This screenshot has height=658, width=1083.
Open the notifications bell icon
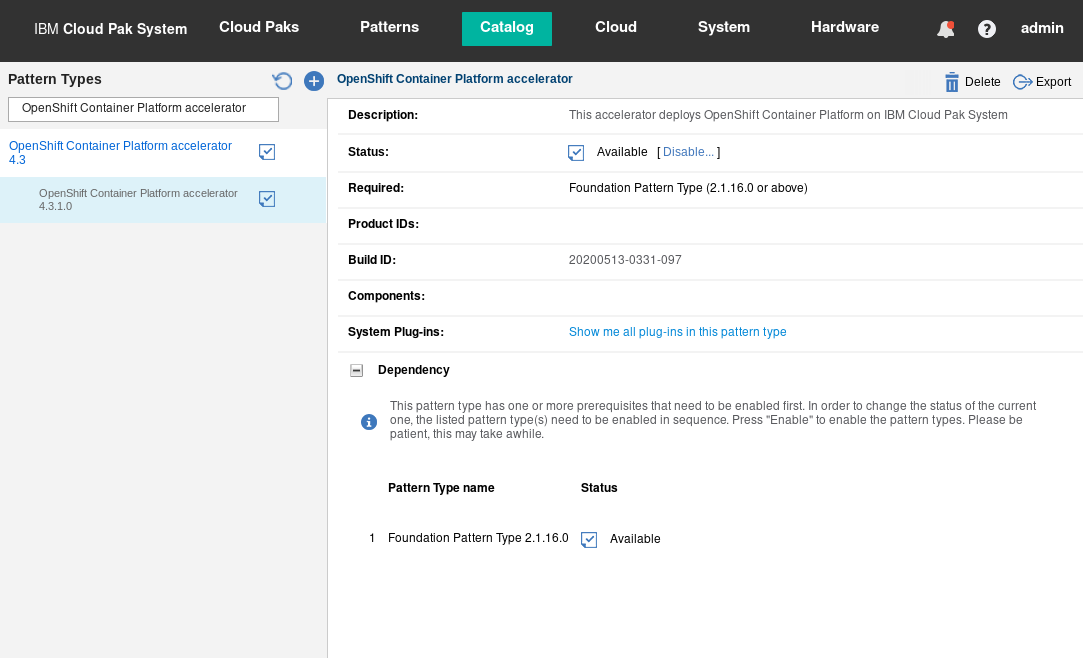pos(946,29)
